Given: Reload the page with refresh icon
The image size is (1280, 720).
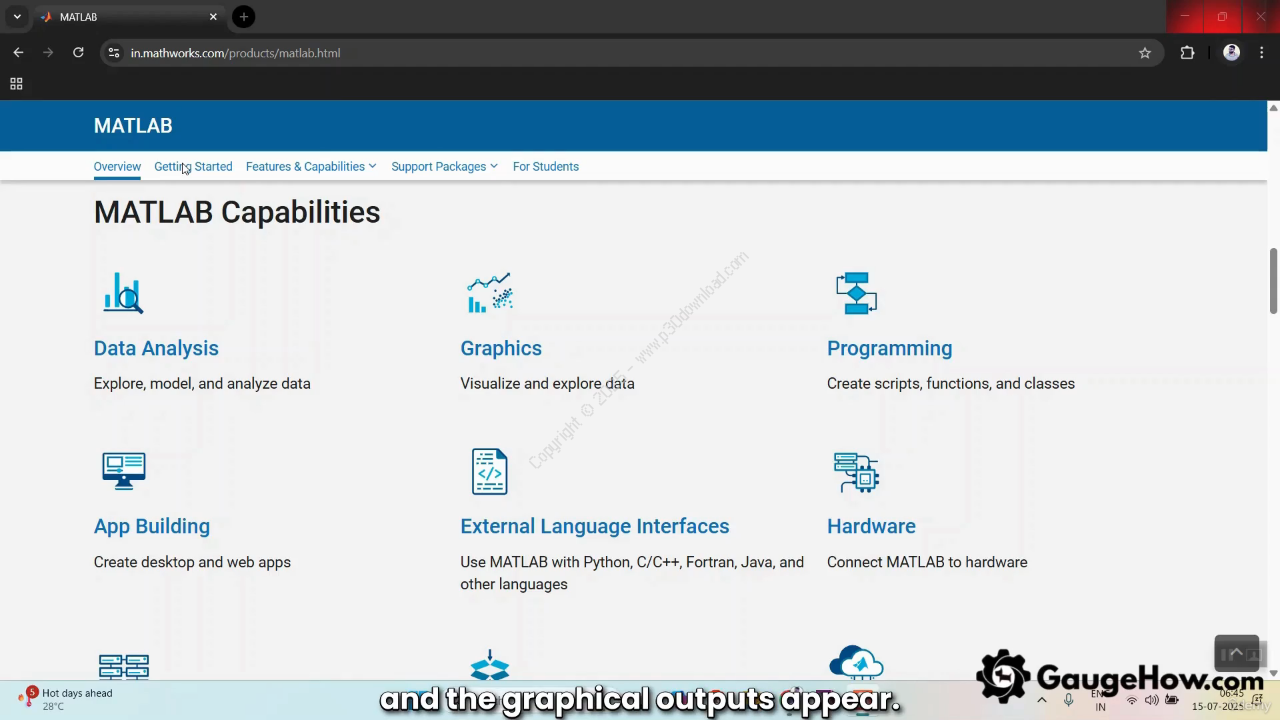Looking at the screenshot, I should 78,53.
